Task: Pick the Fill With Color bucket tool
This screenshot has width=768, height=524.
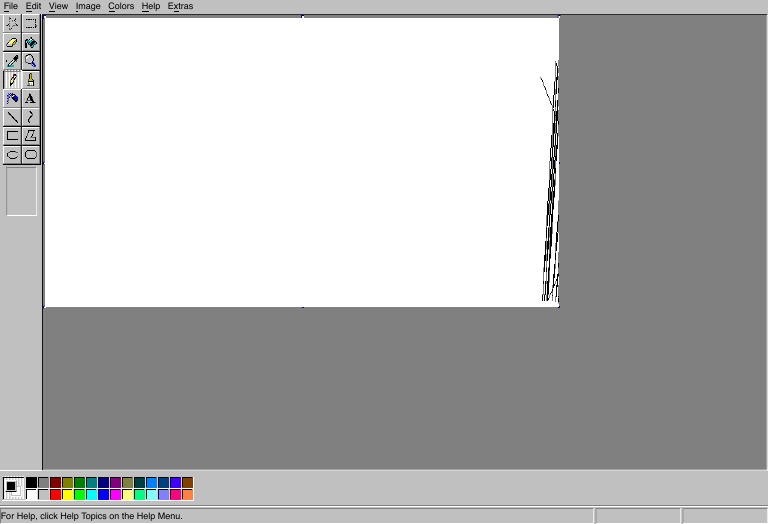Action: click(31, 43)
